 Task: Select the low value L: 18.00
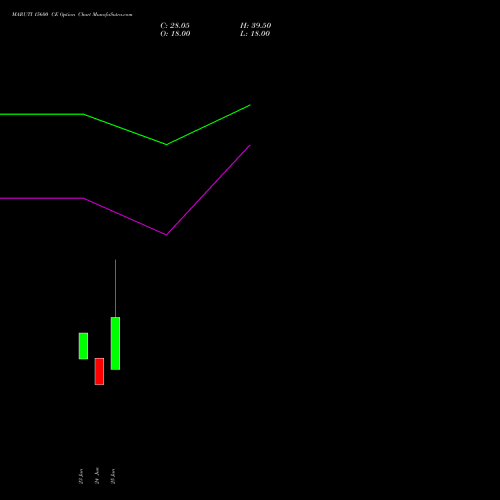click(255, 34)
